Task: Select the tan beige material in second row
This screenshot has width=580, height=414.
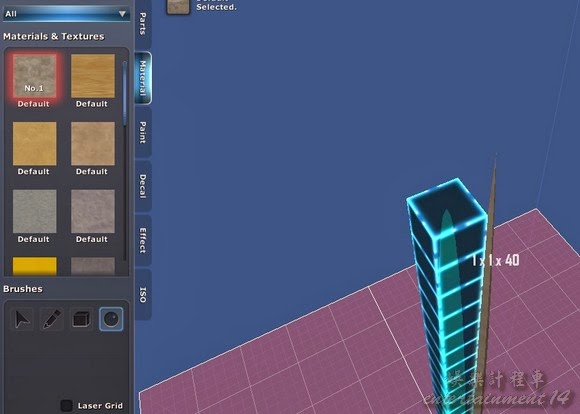Action: click(x=93, y=144)
